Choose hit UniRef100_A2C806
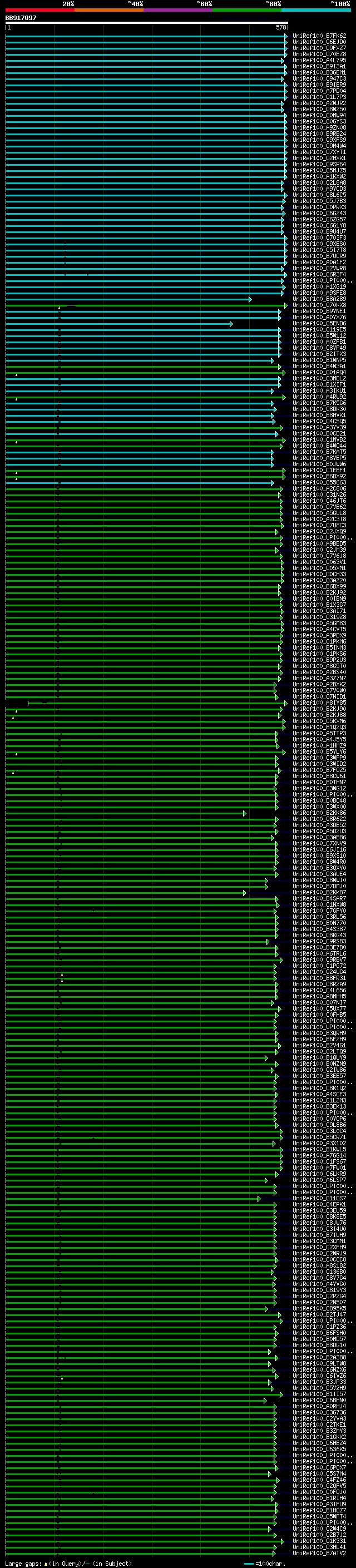Image resolution: width=356 pixels, height=1568 pixels. [319, 489]
